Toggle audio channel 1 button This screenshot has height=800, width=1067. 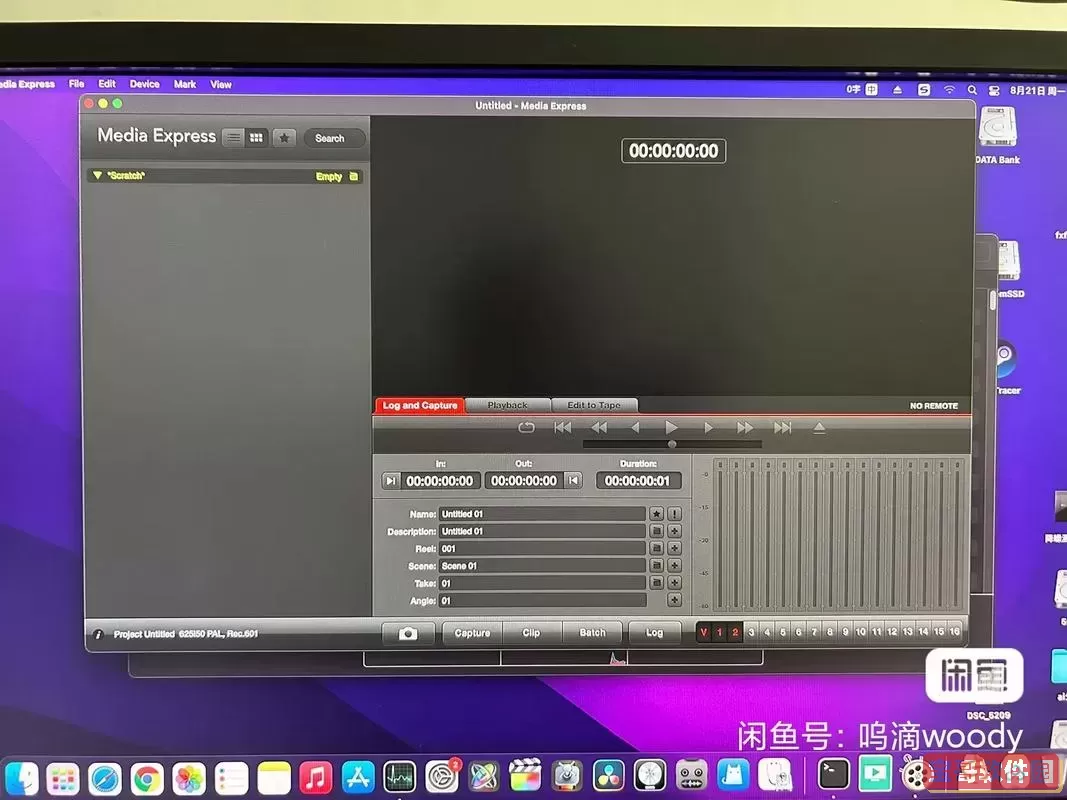719,633
